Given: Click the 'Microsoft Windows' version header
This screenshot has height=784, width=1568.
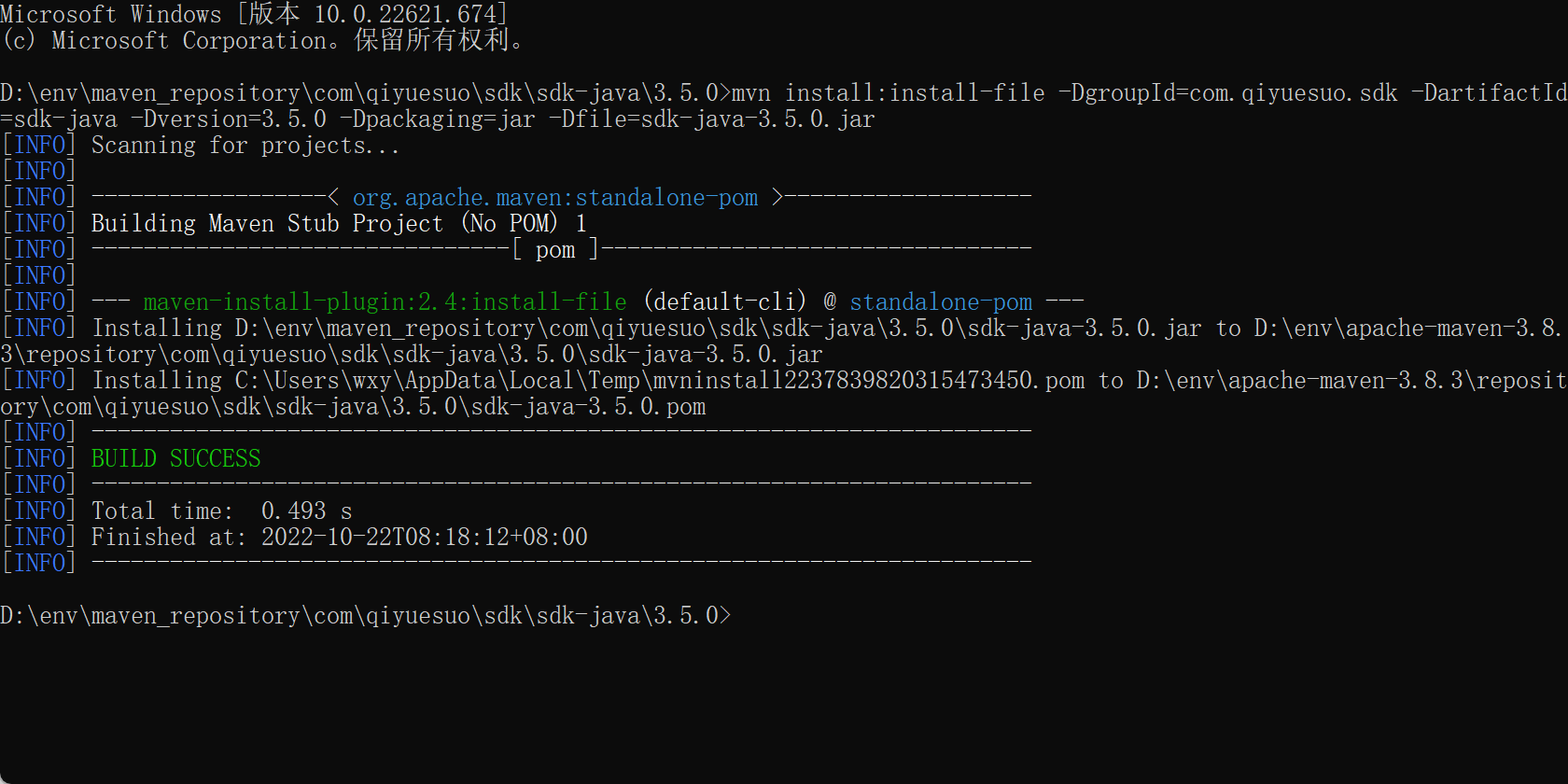Looking at the screenshot, I should [x=253, y=14].
